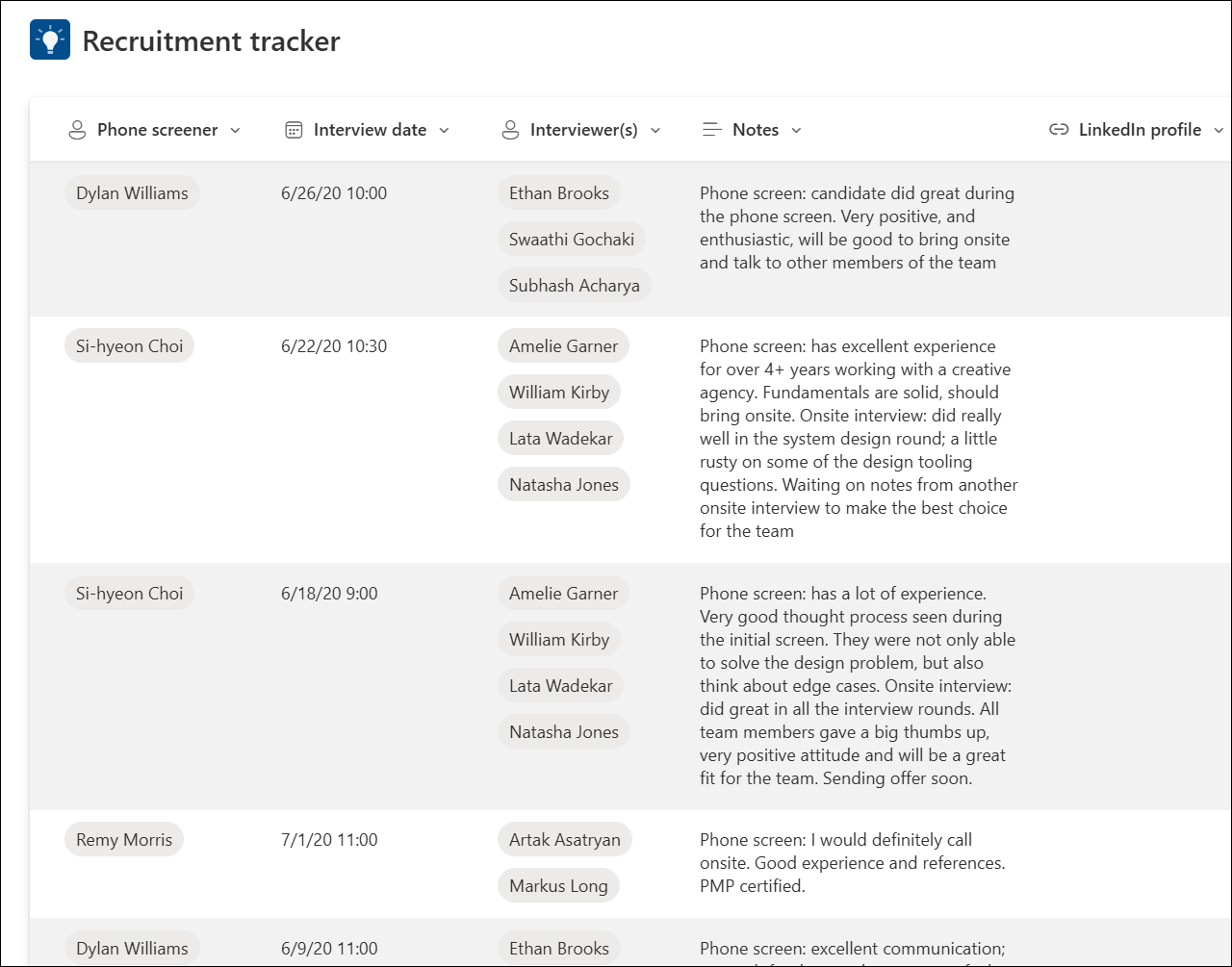This screenshot has width=1232, height=967.
Task: Select the Remy Morris phone screener tag
Action: coord(123,839)
